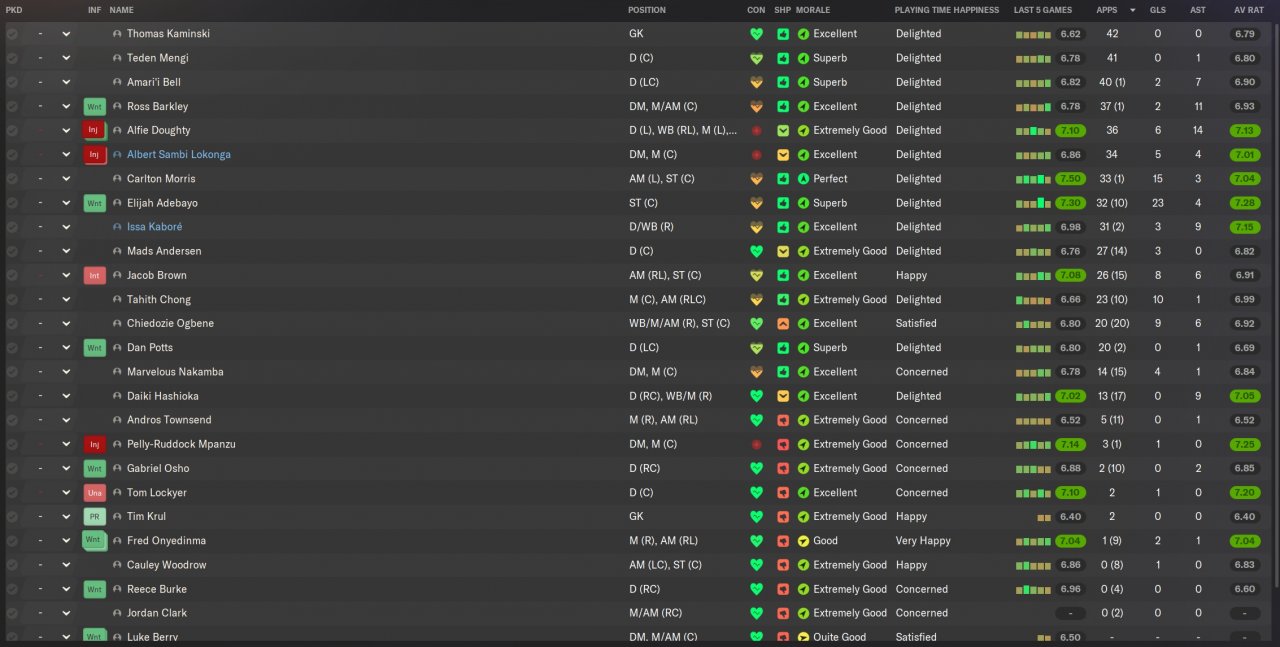
Task: Click Carlton Morris's last 5 games form bars
Action: (1033, 179)
